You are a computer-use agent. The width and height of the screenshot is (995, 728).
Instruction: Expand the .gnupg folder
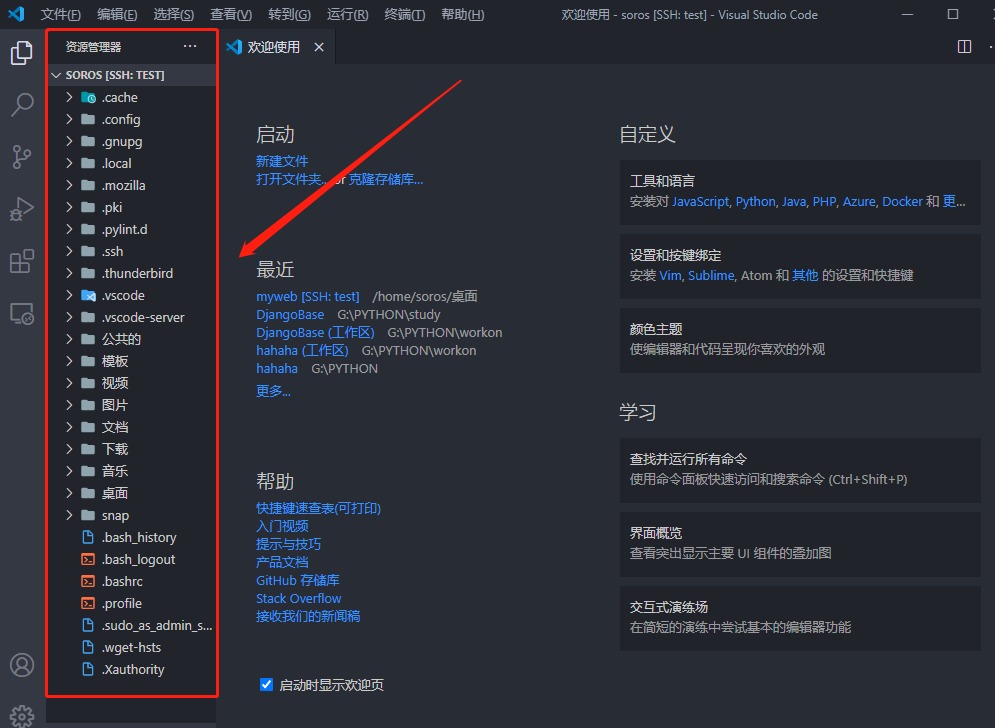[x=69, y=142]
